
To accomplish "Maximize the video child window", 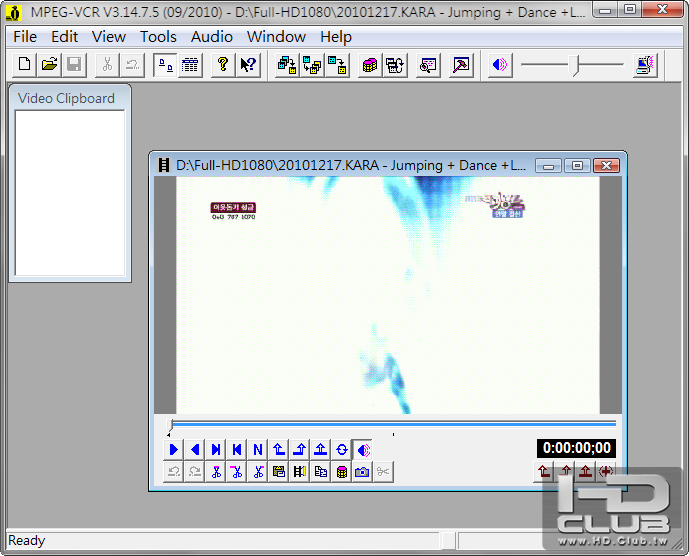I will (577, 166).
